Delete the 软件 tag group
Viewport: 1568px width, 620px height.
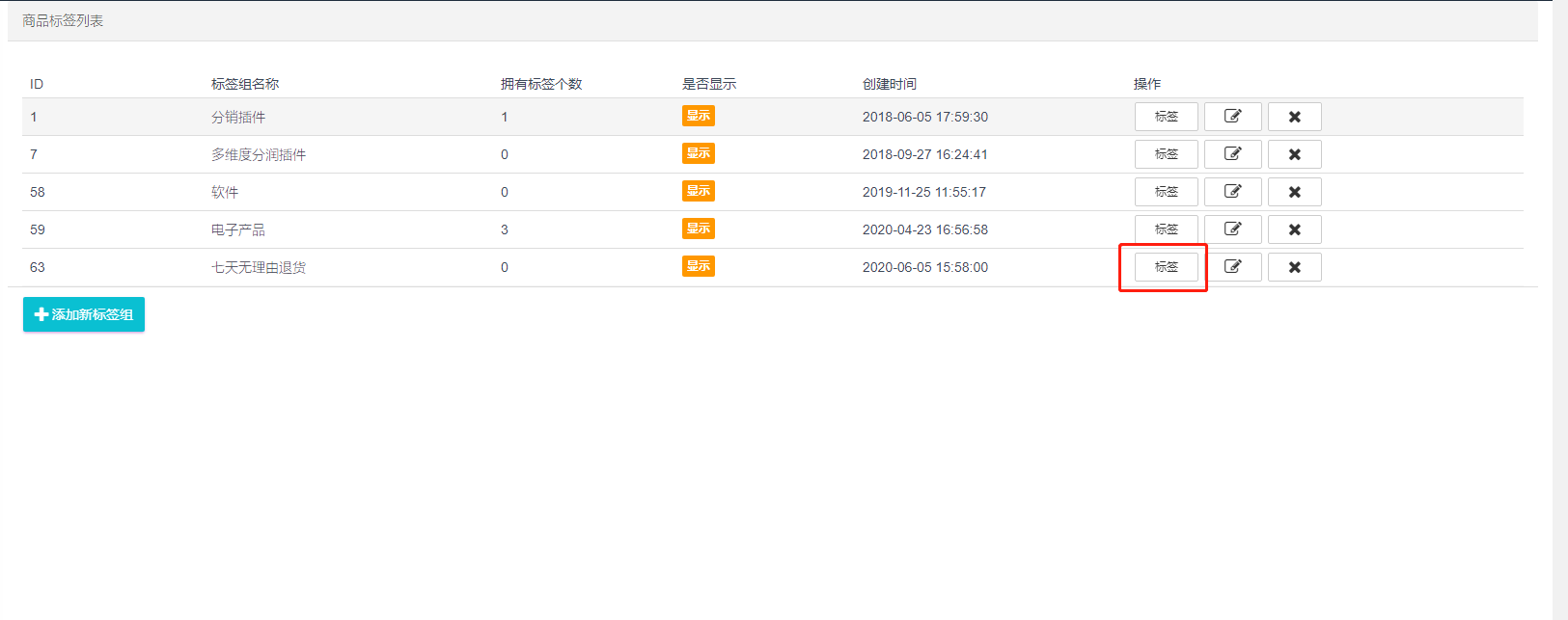1294,192
